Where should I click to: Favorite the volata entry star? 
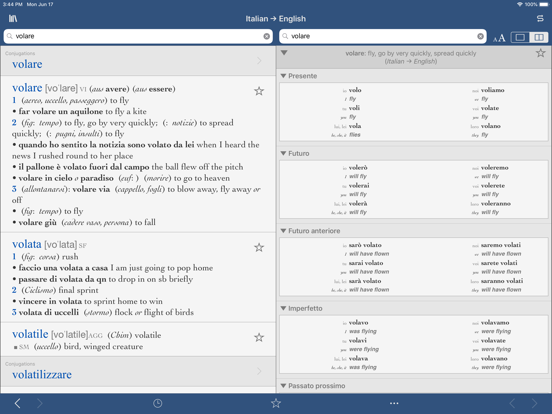(259, 247)
